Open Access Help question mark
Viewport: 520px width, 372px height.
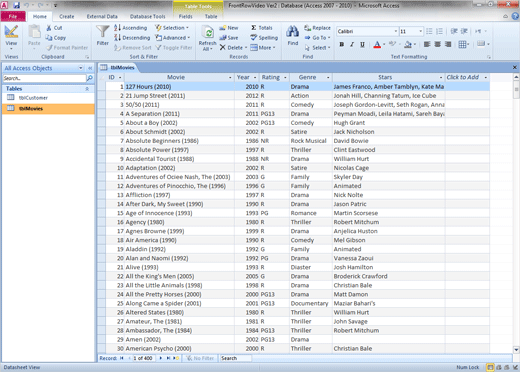[515, 16]
